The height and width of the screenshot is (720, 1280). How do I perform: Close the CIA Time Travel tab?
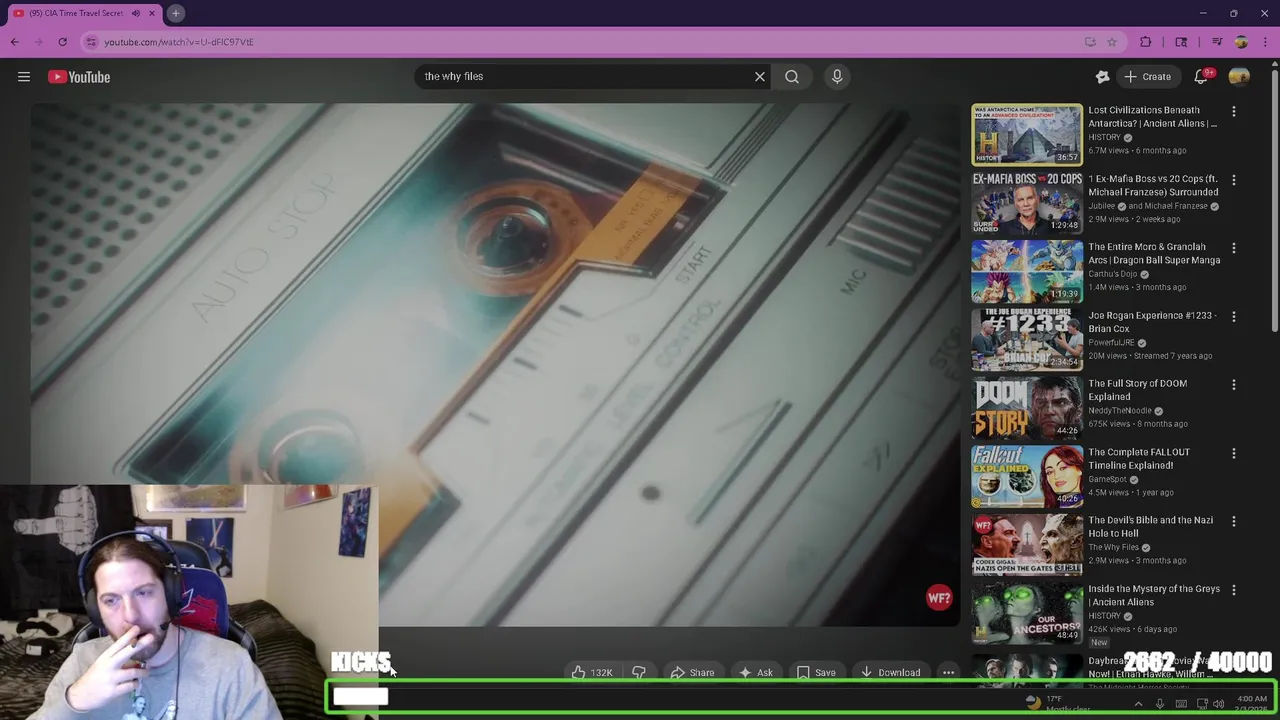[153, 13]
